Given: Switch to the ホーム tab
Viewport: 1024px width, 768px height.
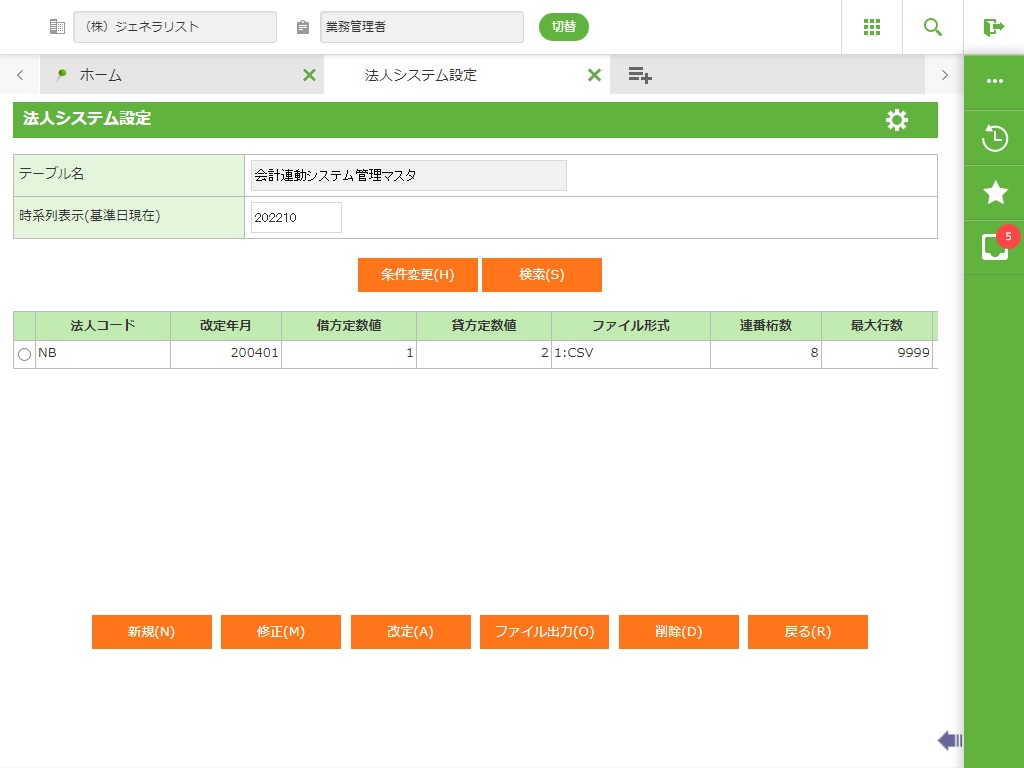Looking at the screenshot, I should [x=100, y=75].
